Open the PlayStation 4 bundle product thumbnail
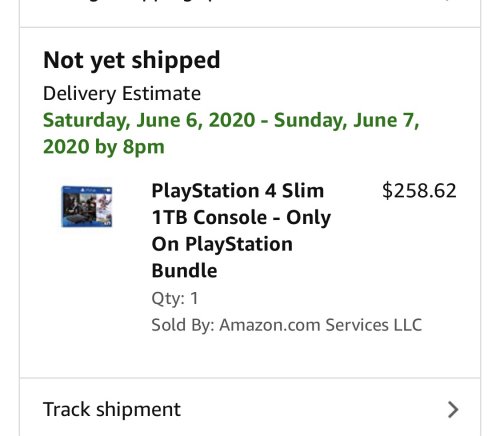This screenshot has height=436, width=500. point(87,207)
